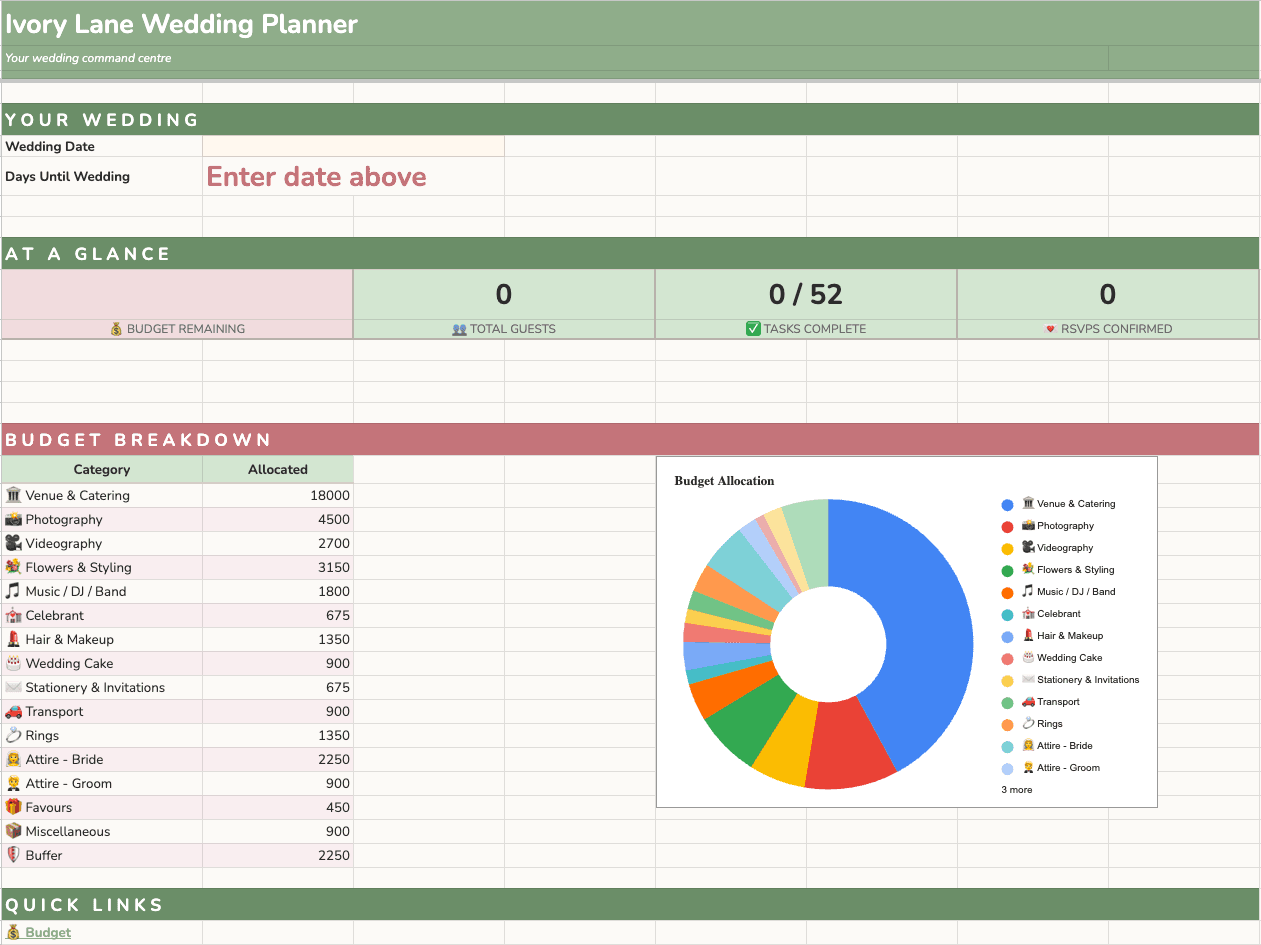The image size is (1261, 945).
Task: Click the gift icon beside Favours
Action: point(12,807)
